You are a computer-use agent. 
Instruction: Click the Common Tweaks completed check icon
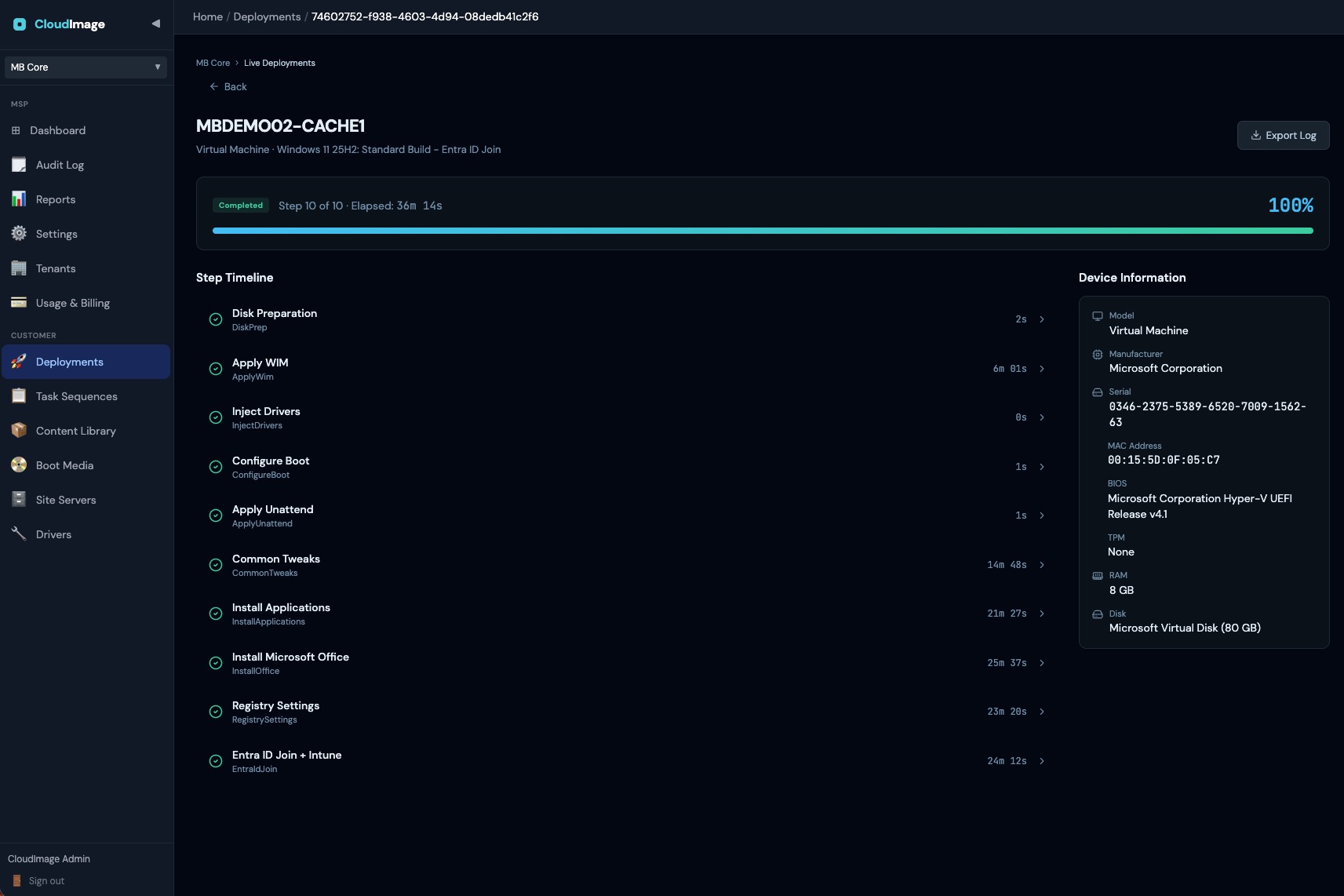[216, 565]
